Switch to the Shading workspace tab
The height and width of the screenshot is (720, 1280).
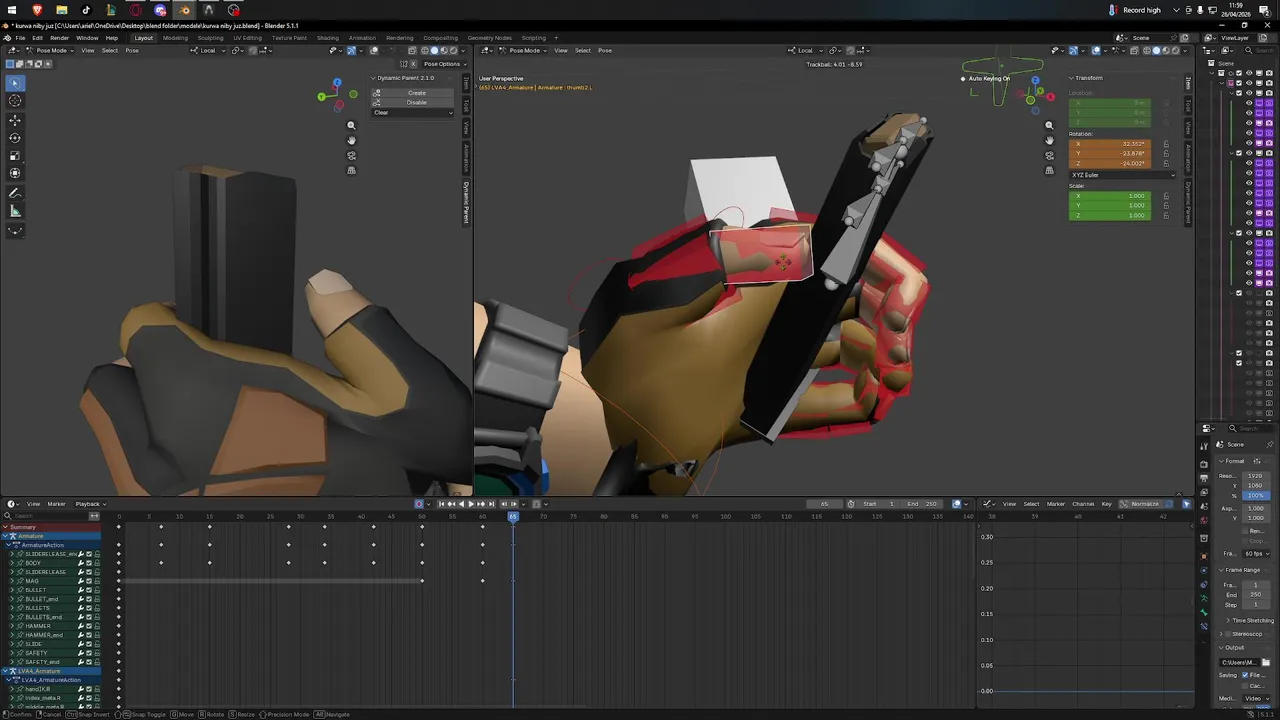click(328, 38)
